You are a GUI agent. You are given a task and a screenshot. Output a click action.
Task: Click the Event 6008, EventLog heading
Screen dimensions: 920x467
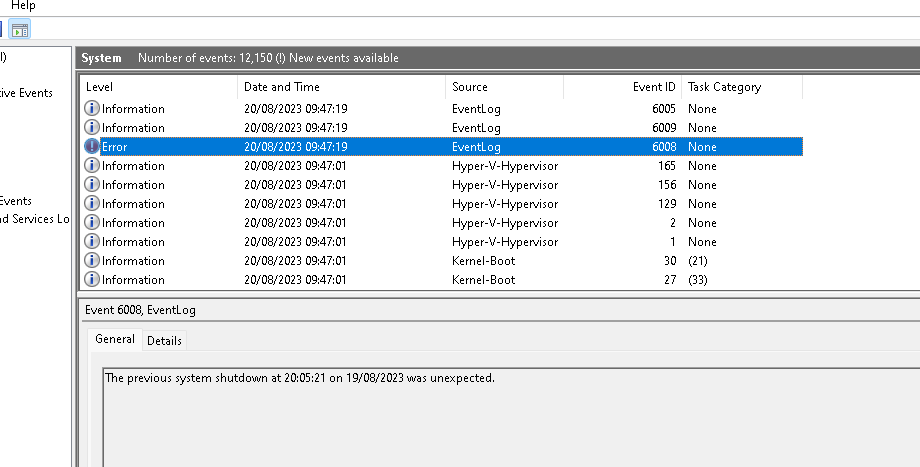point(140,310)
